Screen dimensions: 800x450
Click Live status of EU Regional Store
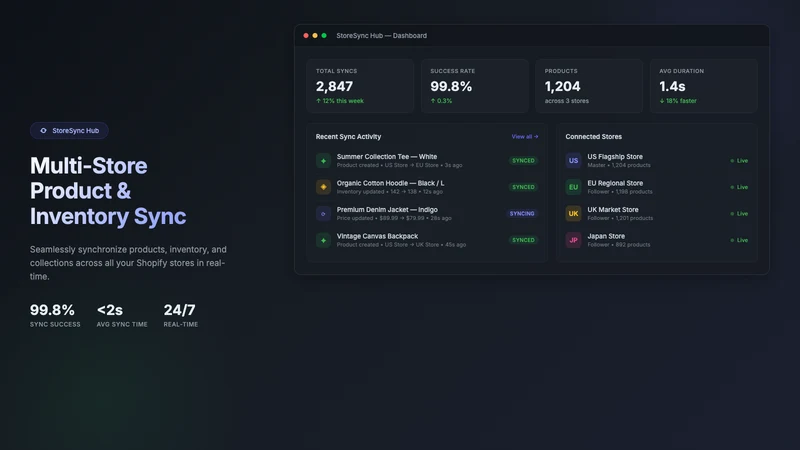[x=739, y=187]
